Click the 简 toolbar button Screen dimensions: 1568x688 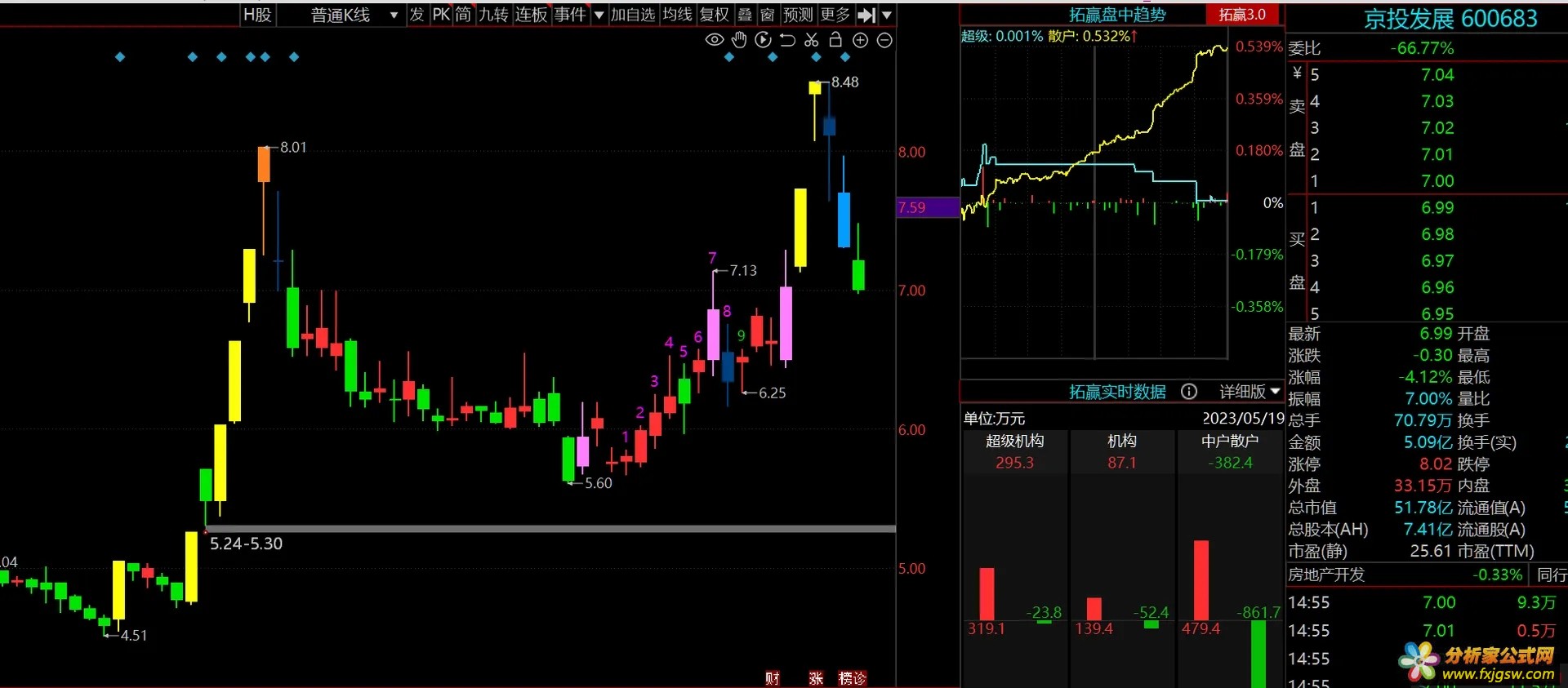pos(463,15)
